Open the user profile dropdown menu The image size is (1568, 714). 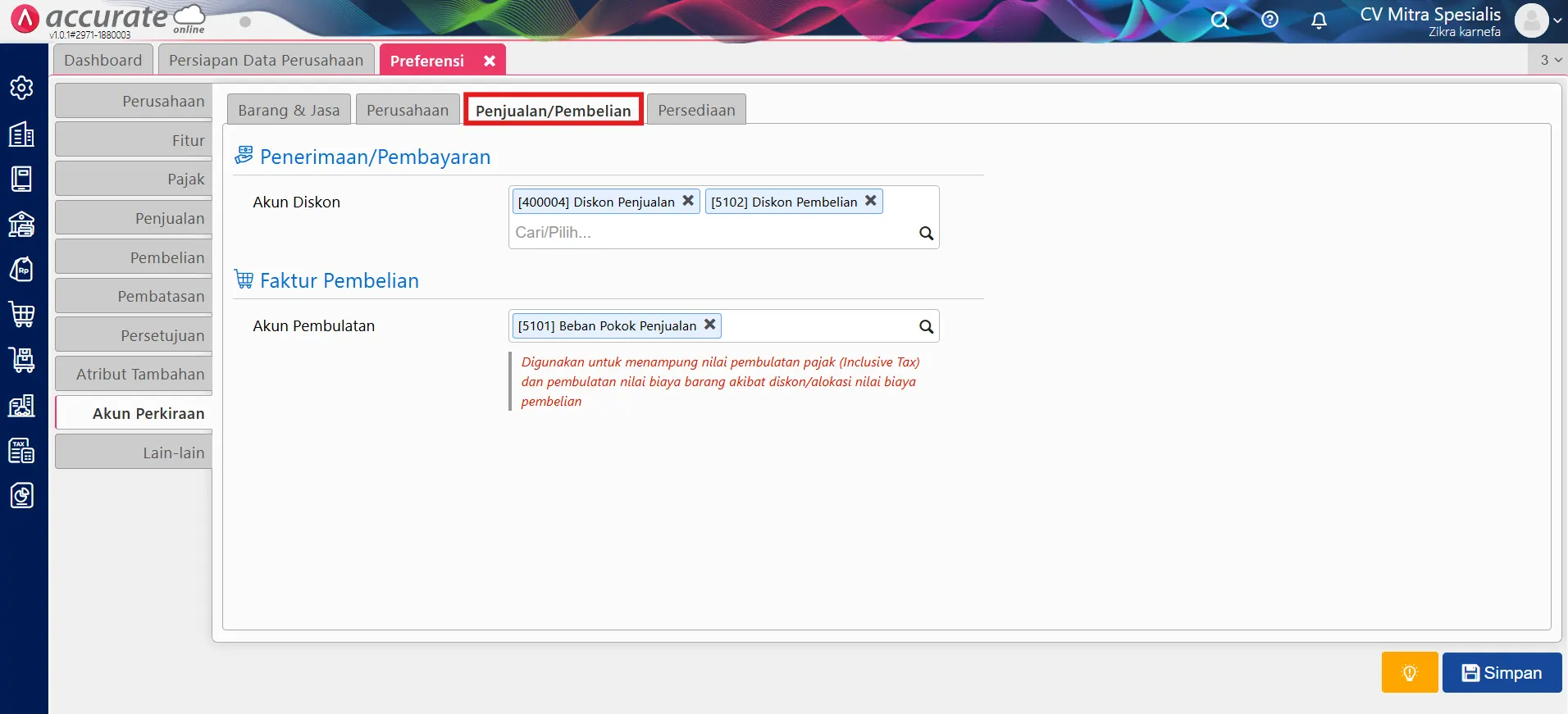1538,20
